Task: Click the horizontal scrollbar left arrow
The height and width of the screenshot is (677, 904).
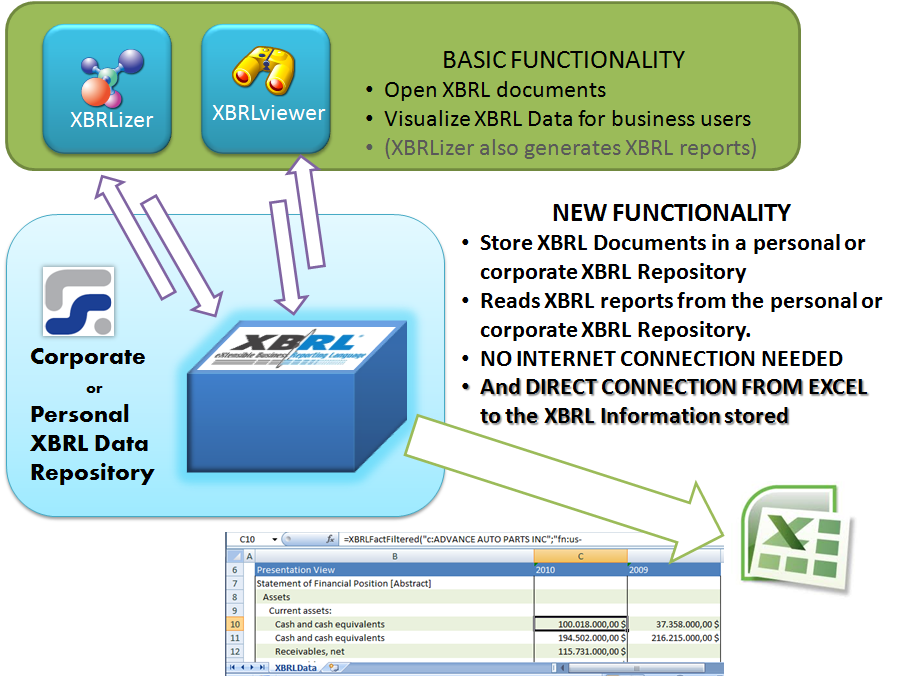Action: (564, 668)
